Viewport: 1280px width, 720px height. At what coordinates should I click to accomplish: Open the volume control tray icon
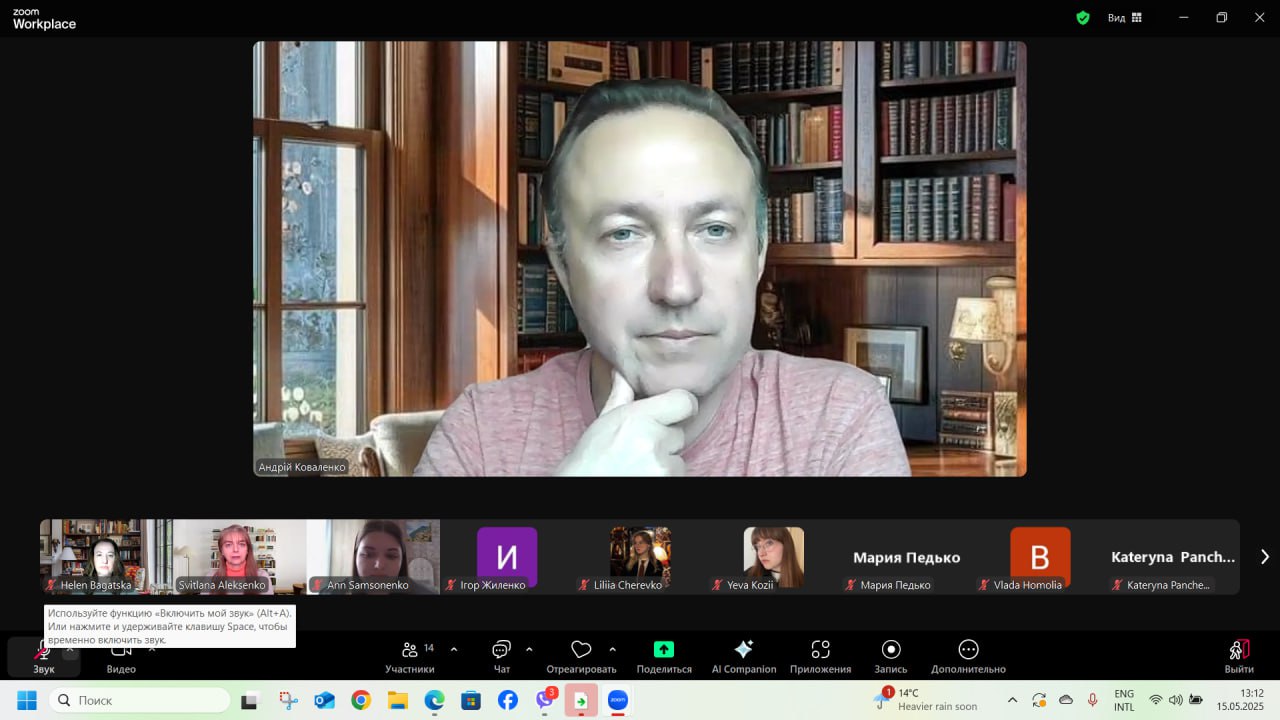click(1176, 700)
